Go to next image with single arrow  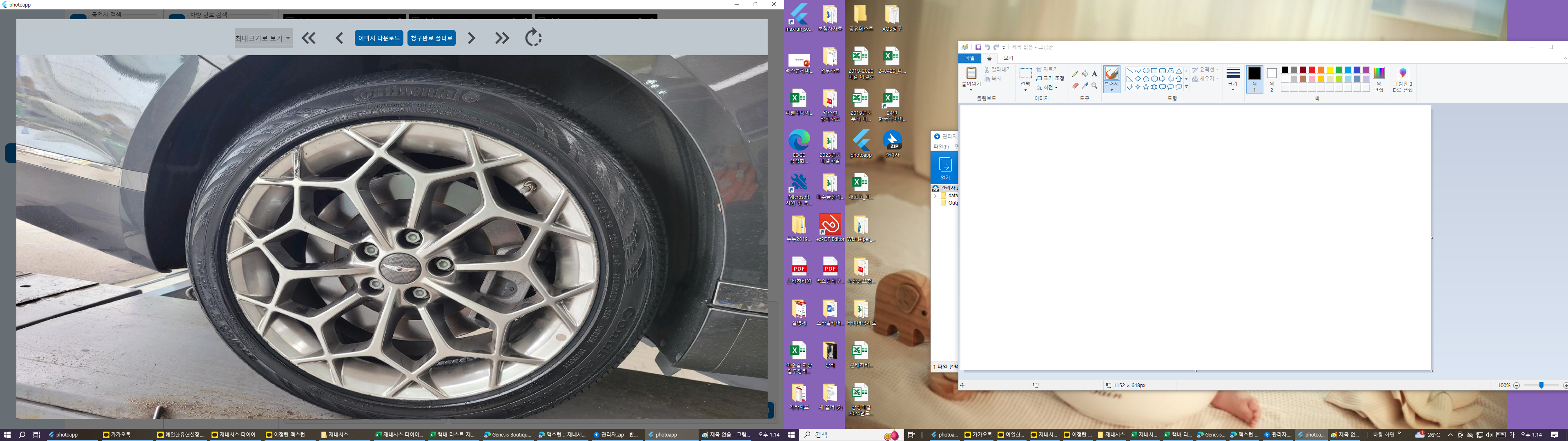(471, 38)
